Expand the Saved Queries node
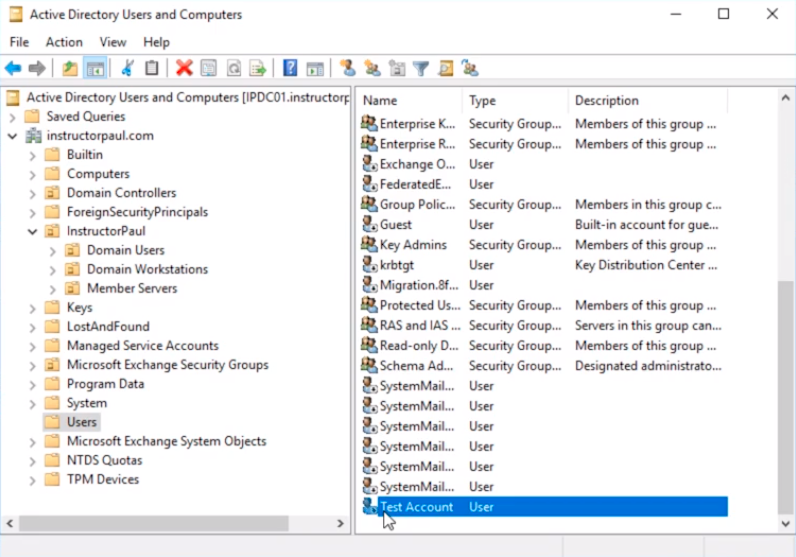The image size is (796, 557). [x=12, y=117]
